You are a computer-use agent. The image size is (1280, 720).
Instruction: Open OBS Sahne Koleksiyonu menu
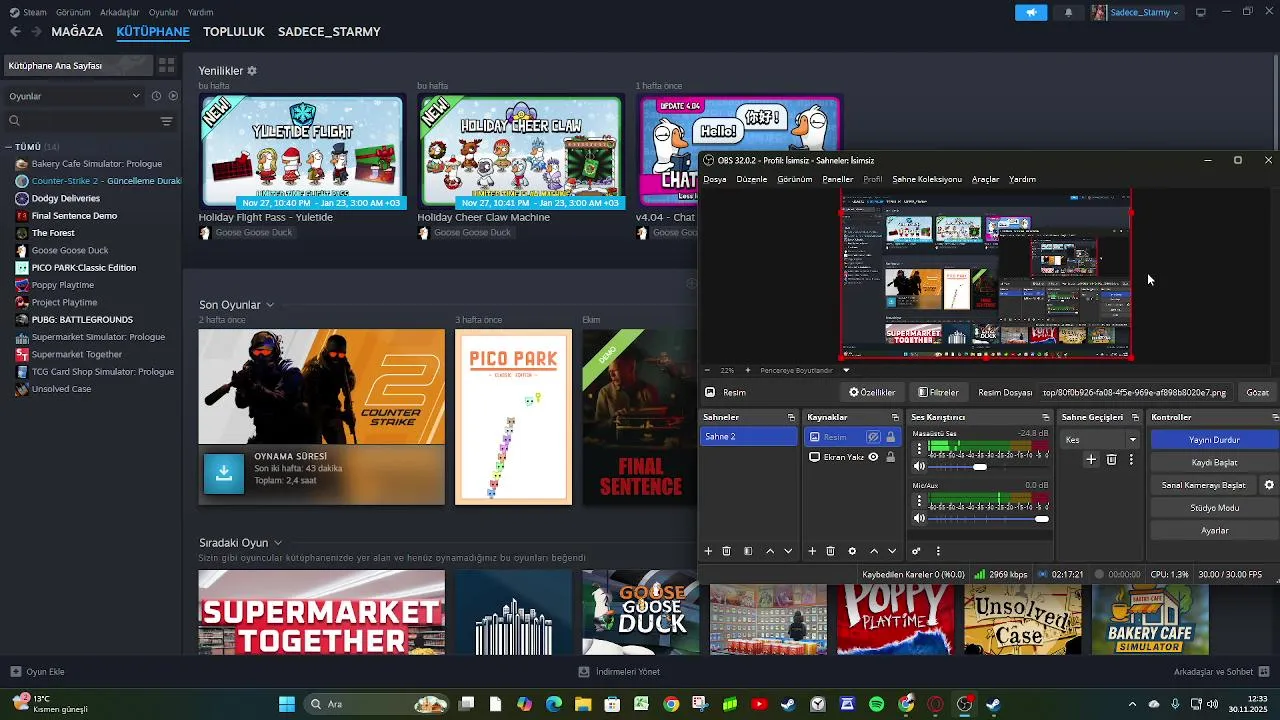(x=927, y=180)
